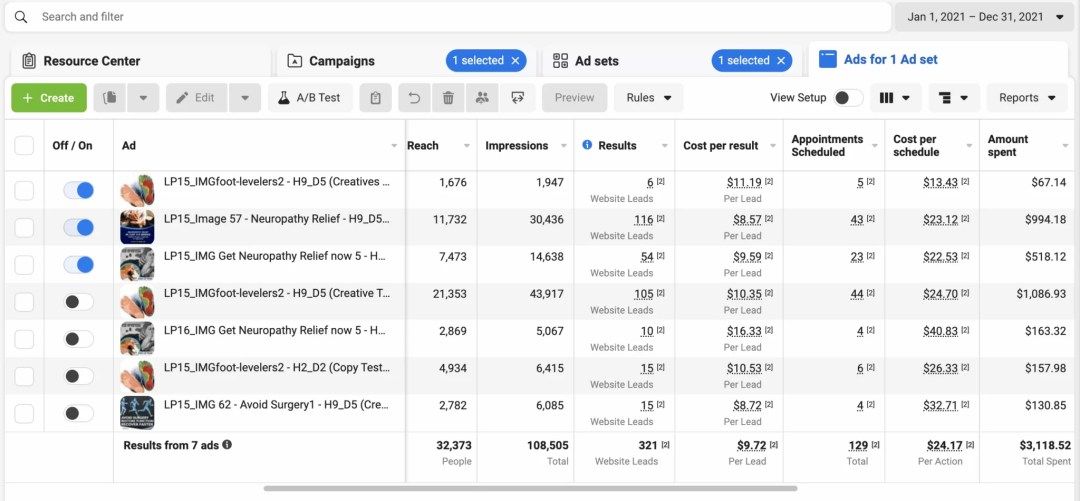Click the clipboard icon beside A/B Test
The width and height of the screenshot is (1080, 501).
click(x=375, y=98)
